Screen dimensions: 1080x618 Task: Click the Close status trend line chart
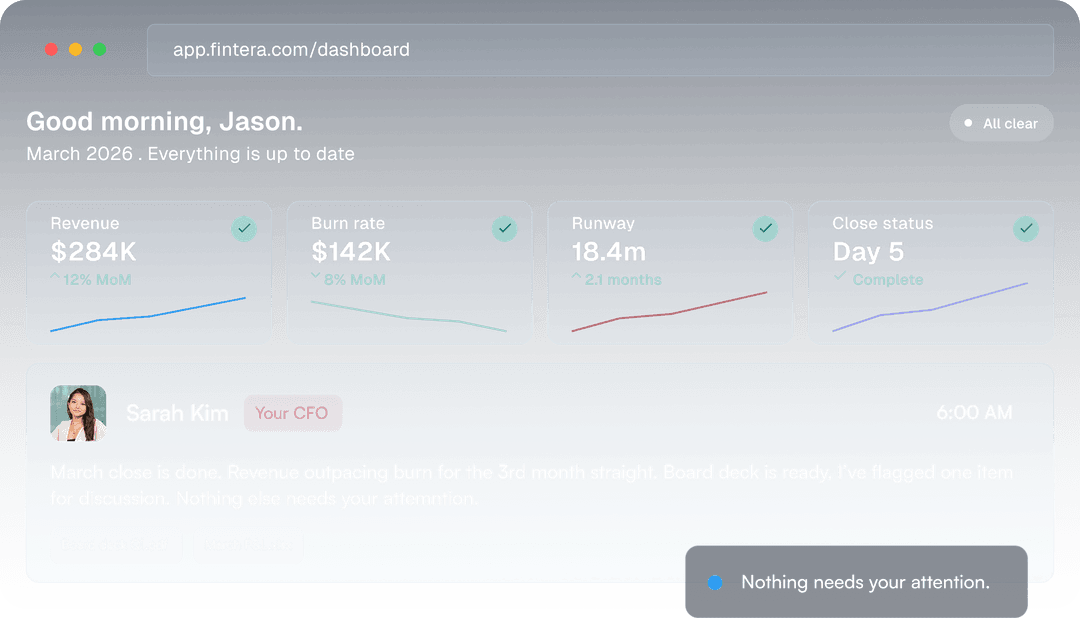click(x=930, y=307)
